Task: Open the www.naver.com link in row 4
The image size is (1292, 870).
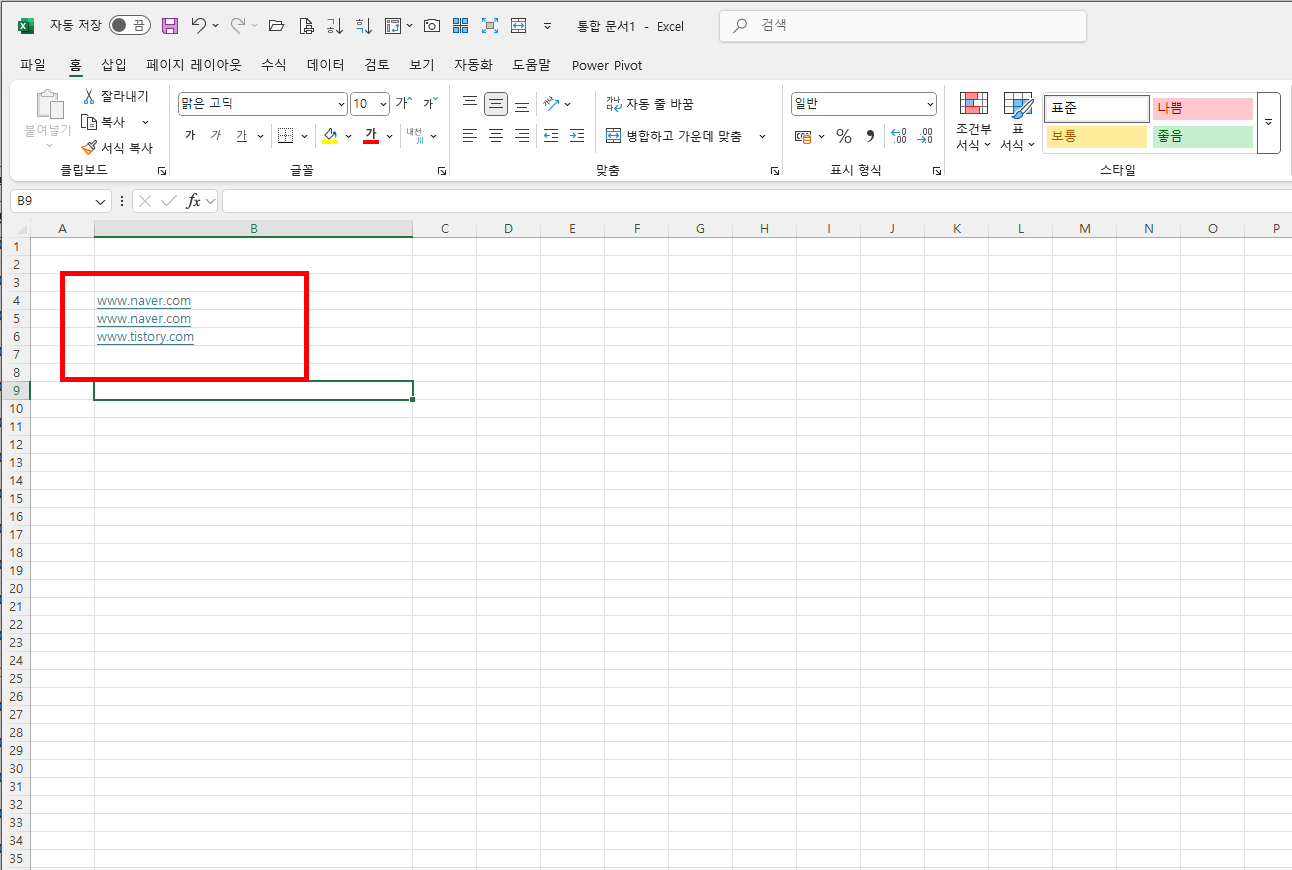Action: click(144, 300)
